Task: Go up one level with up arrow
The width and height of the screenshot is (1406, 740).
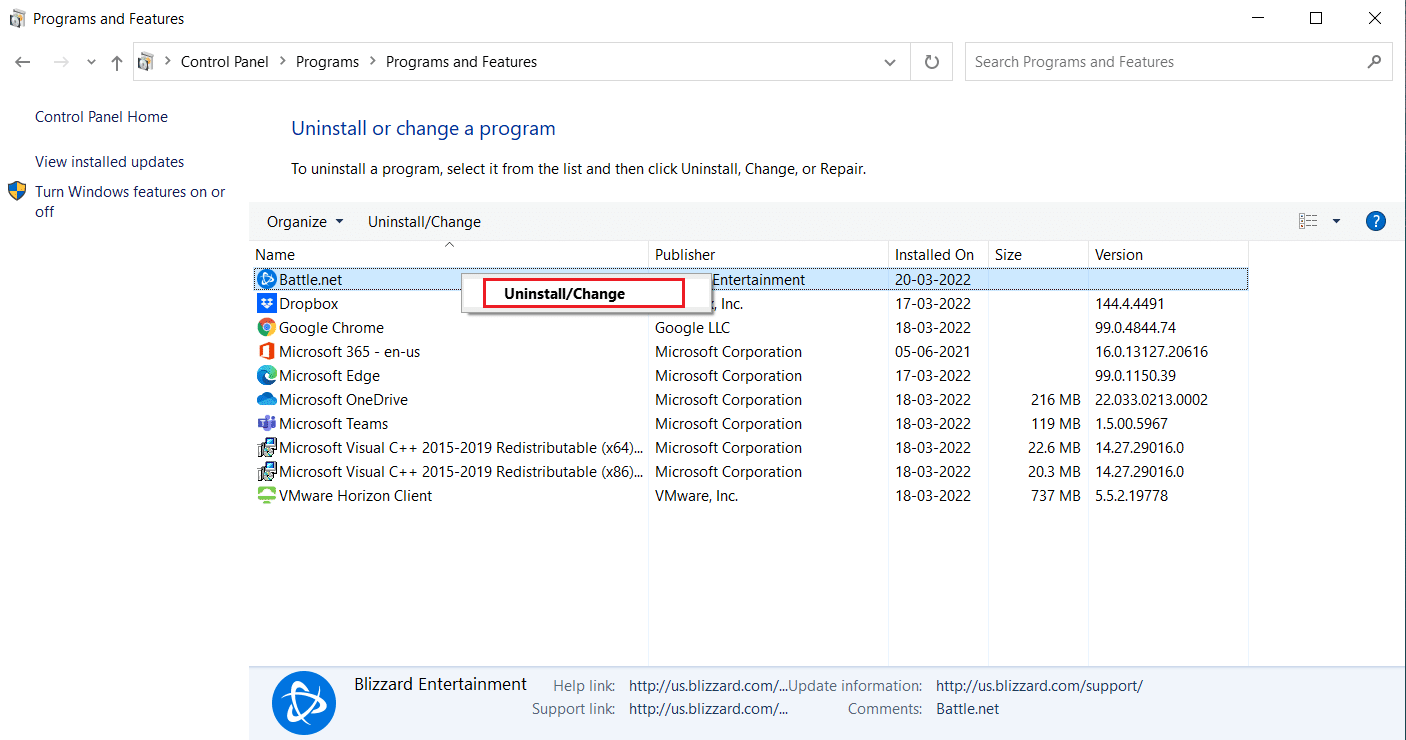Action: [x=117, y=62]
